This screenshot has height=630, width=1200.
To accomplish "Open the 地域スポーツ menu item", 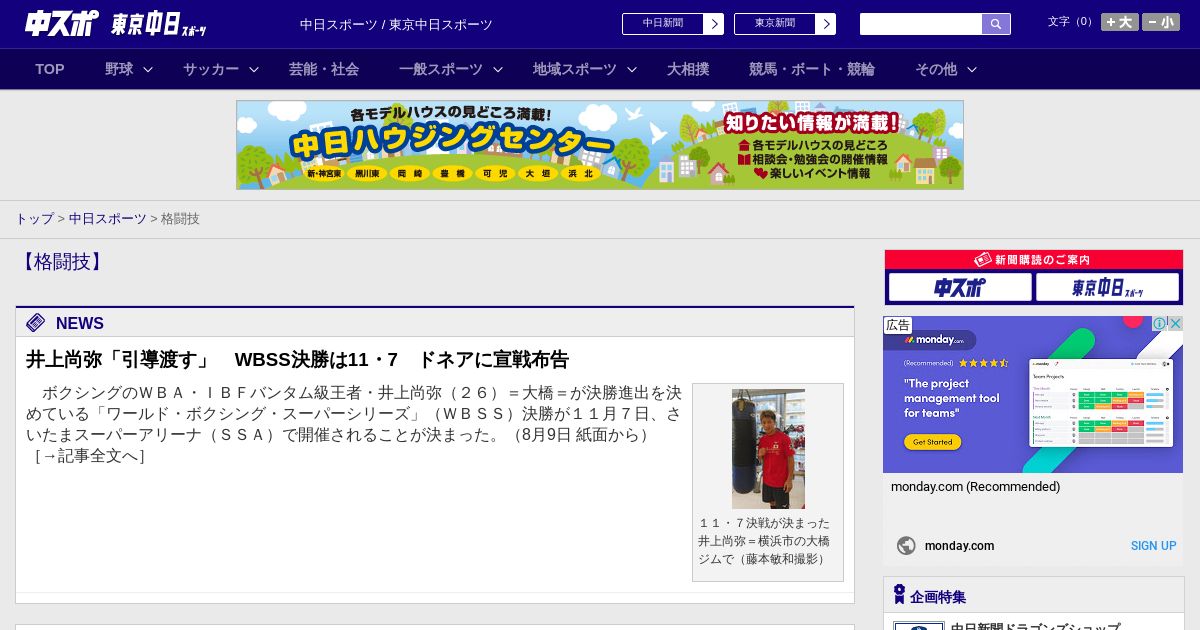I will pyautogui.click(x=575, y=69).
